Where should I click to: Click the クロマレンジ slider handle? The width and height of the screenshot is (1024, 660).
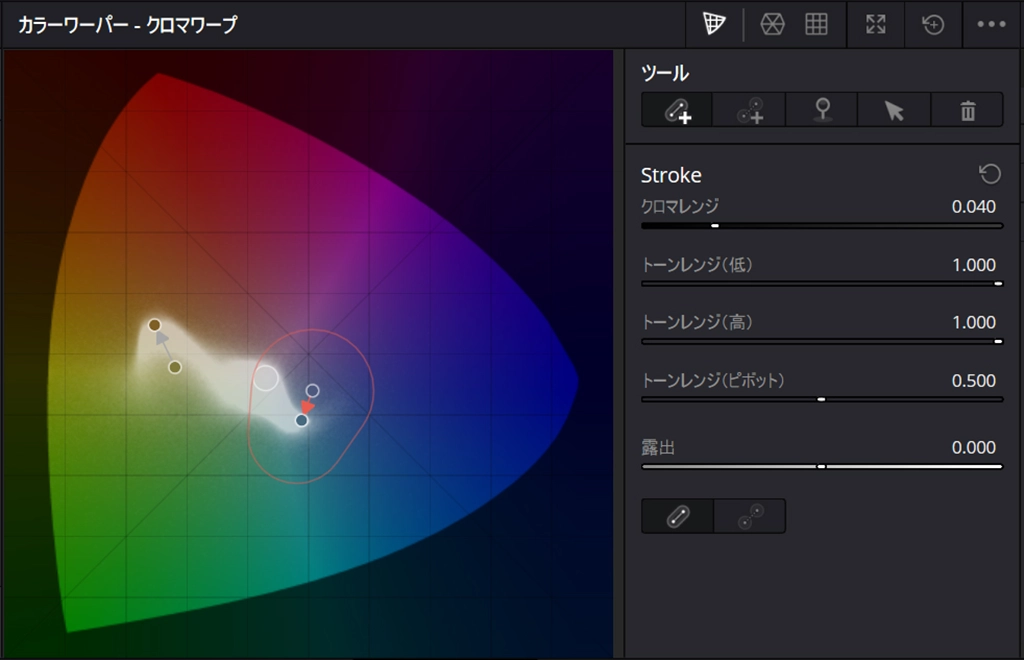click(x=715, y=226)
